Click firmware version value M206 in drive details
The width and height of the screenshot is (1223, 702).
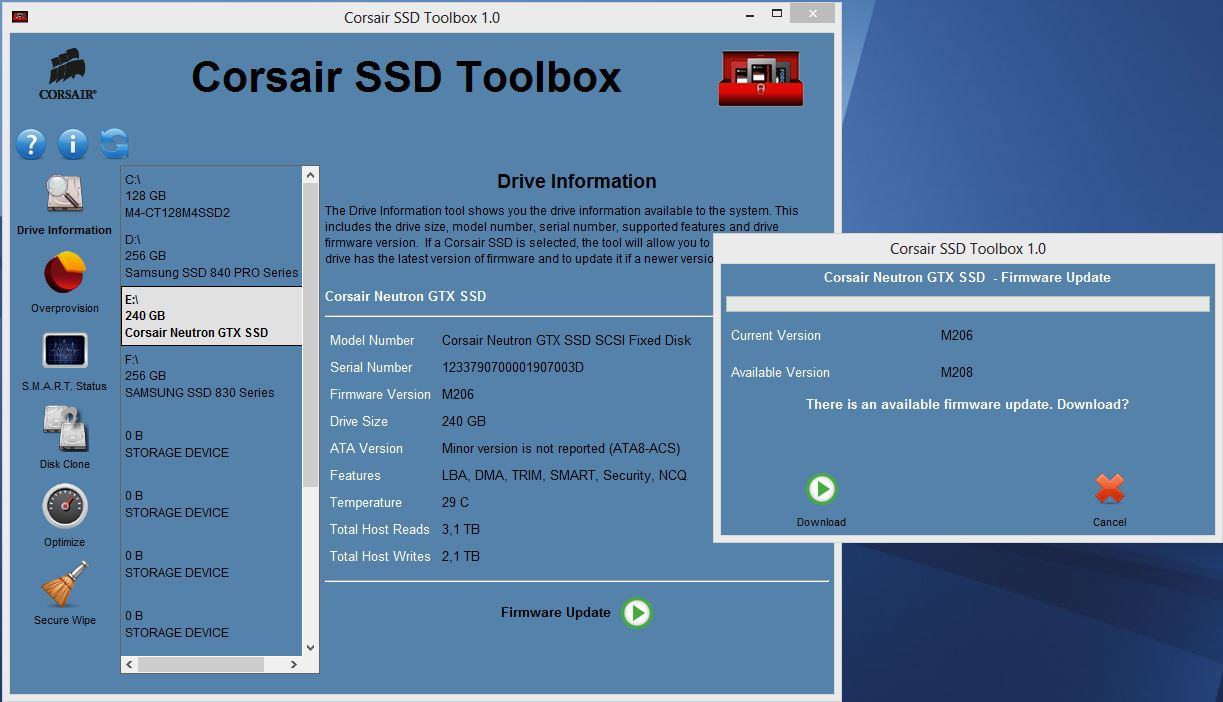tap(458, 394)
